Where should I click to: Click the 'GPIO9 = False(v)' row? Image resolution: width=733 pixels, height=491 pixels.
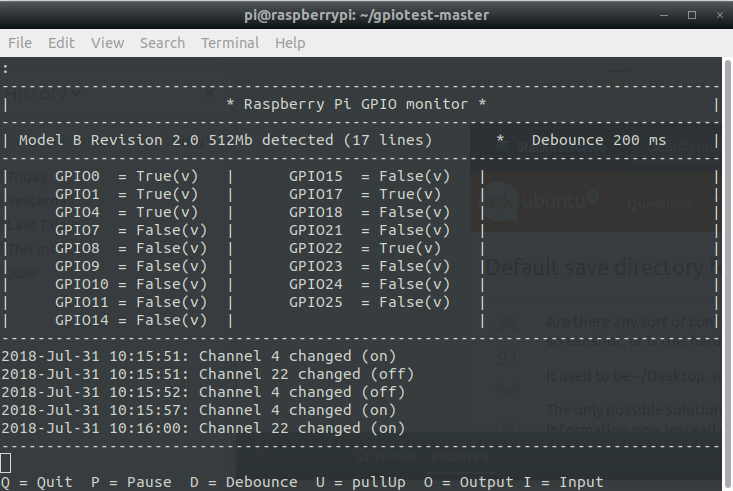[131, 266]
